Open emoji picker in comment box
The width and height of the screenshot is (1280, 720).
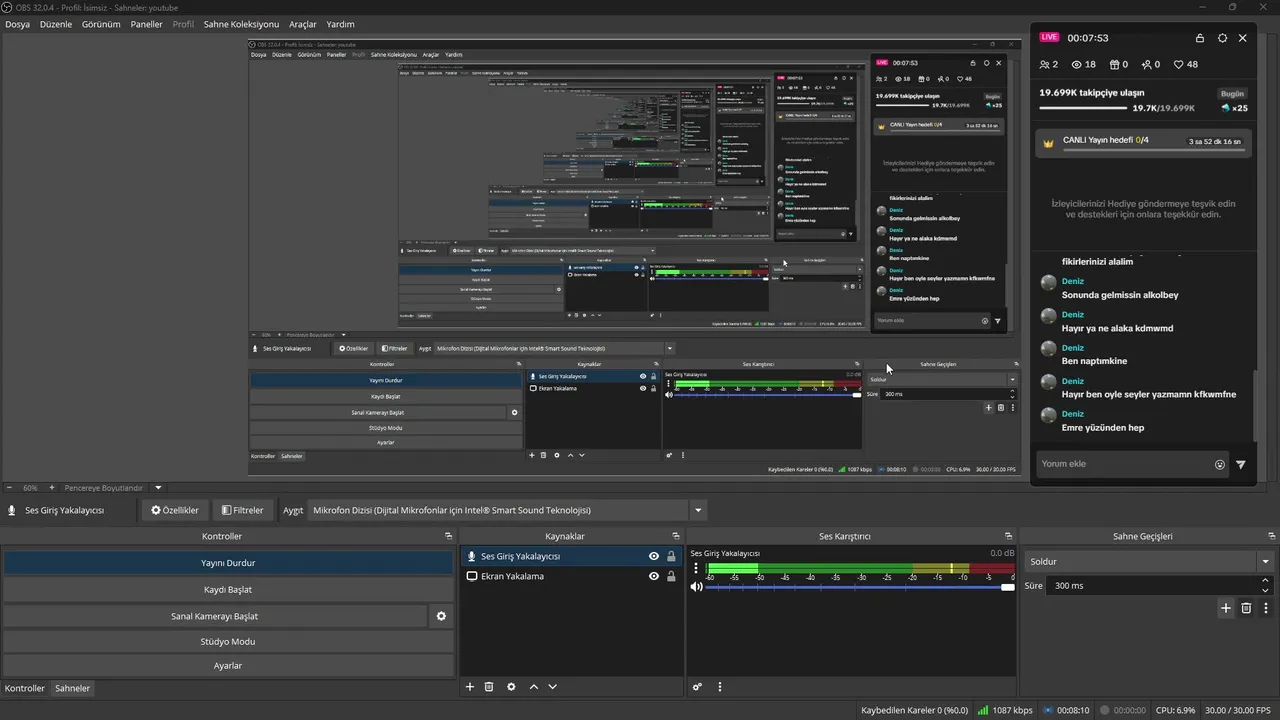click(x=1219, y=464)
